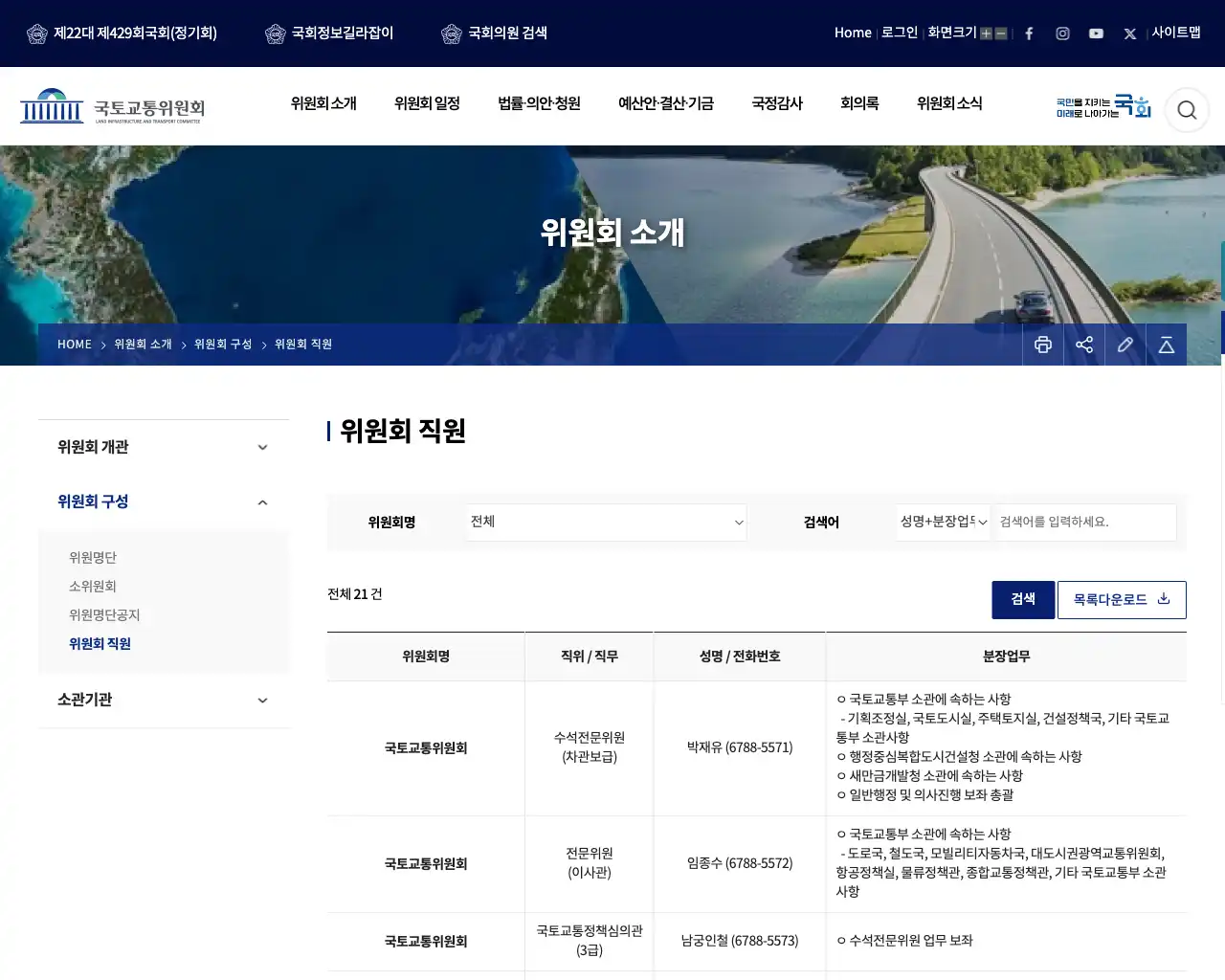1225x980 pixels.
Task: Select 소위원회 in the sidebar submenu
Action: pyautogui.click(x=93, y=587)
